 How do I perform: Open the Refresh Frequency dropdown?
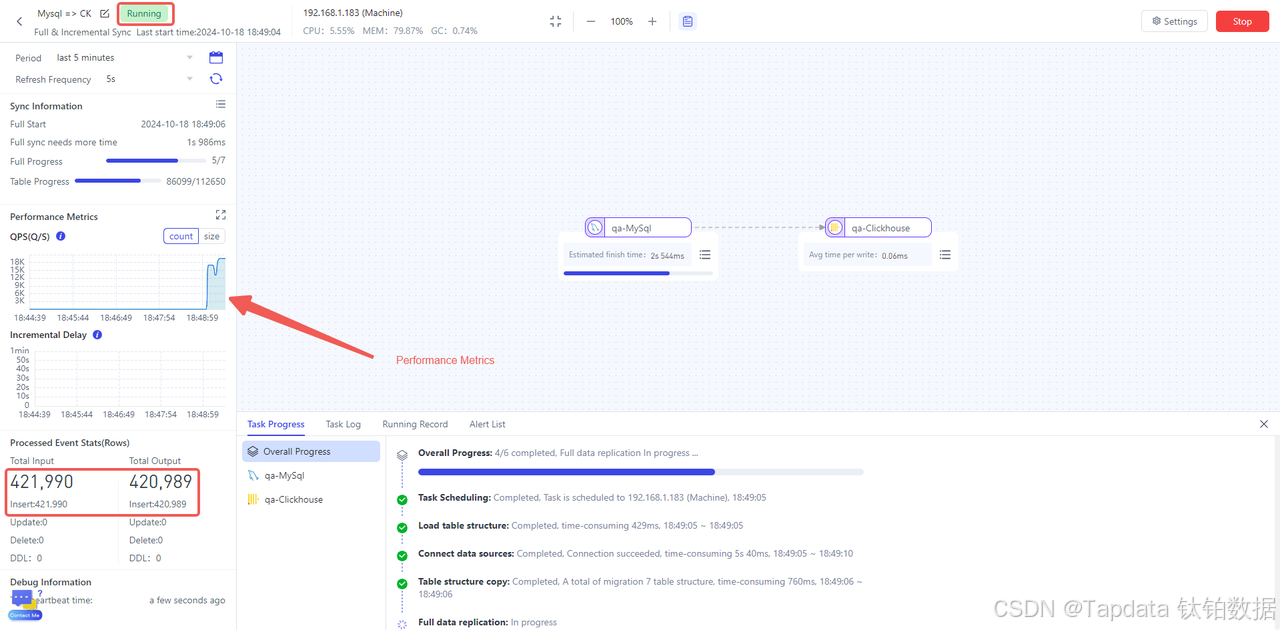click(x=148, y=79)
